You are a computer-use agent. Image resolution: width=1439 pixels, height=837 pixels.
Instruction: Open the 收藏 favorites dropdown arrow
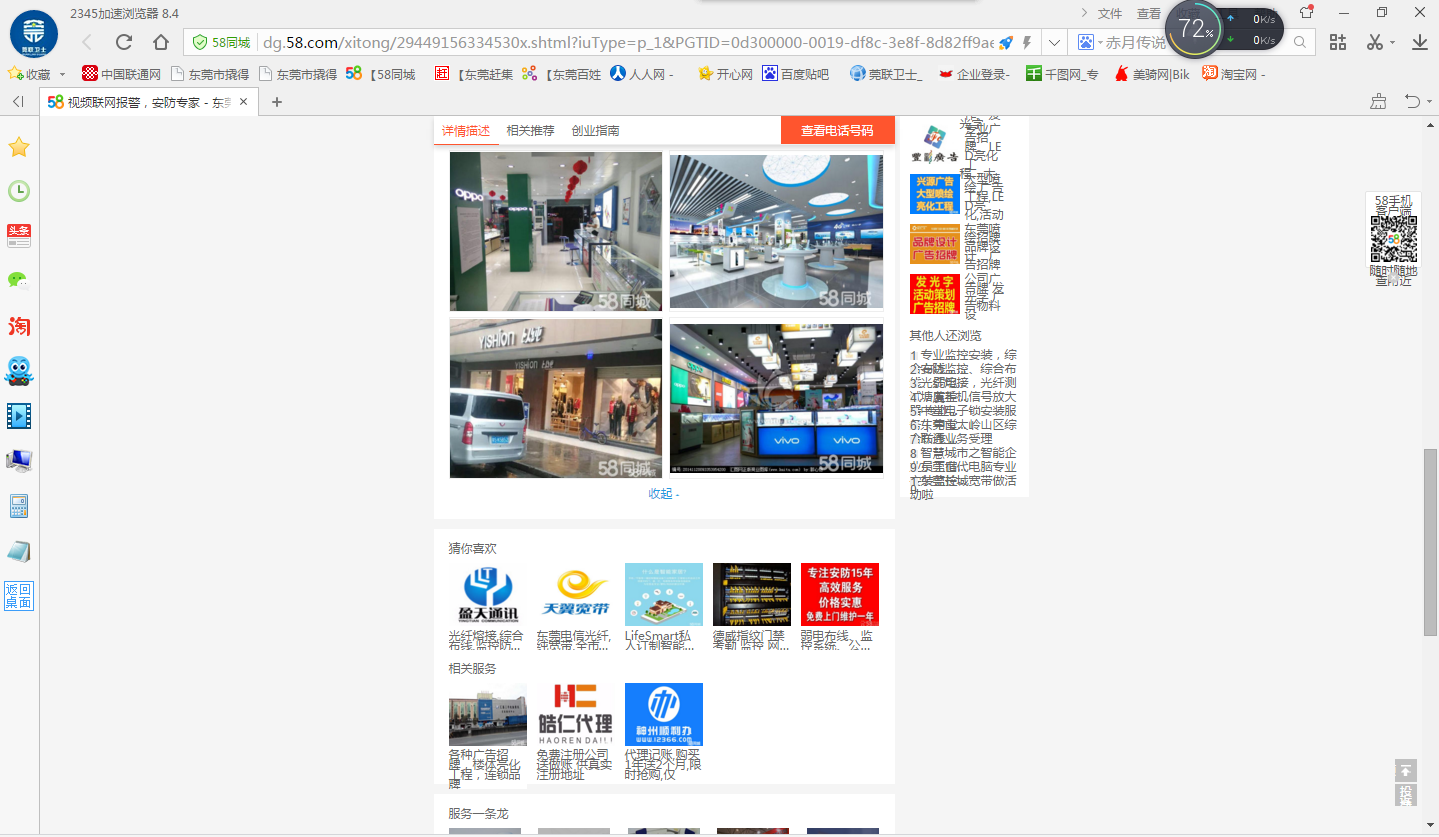pyautogui.click(x=62, y=74)
